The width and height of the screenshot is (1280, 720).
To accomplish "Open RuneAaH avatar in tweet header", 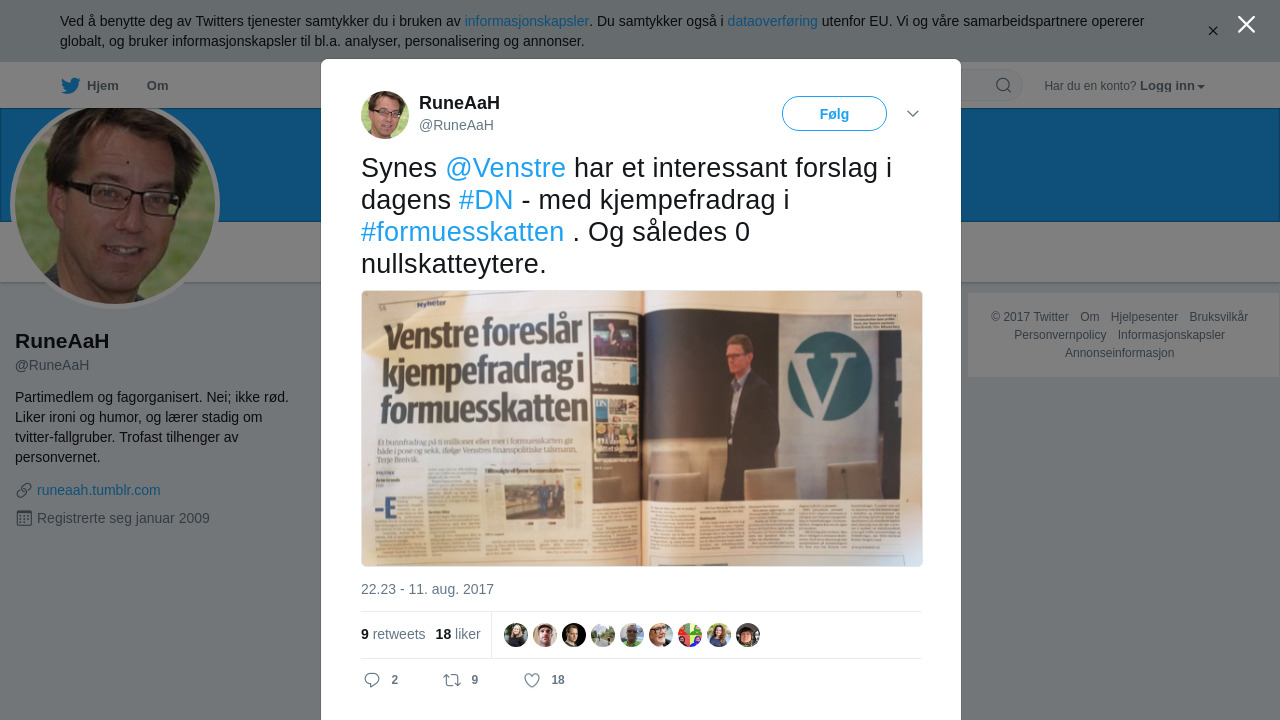I will [x=385, y=115].
